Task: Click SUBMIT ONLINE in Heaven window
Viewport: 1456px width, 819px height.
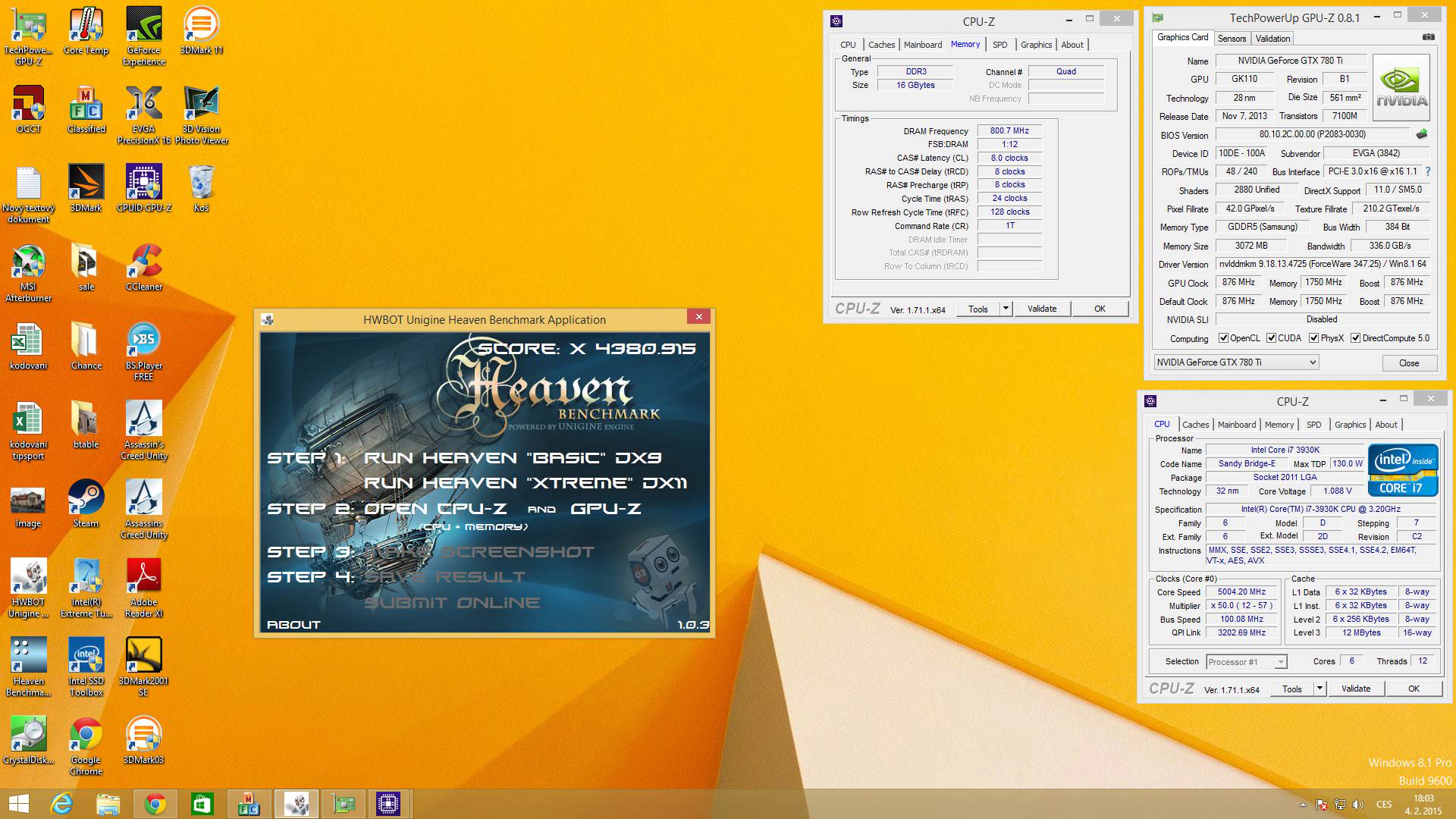Action: pos(452,603)
